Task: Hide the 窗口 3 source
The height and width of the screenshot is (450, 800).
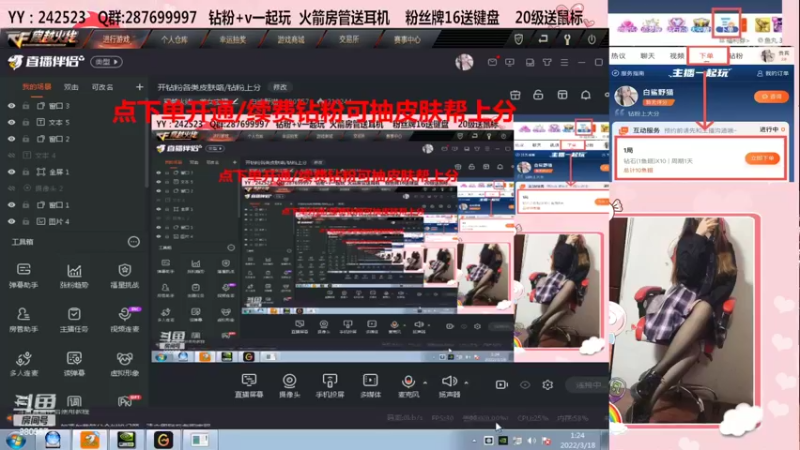Action: point(11,106)
